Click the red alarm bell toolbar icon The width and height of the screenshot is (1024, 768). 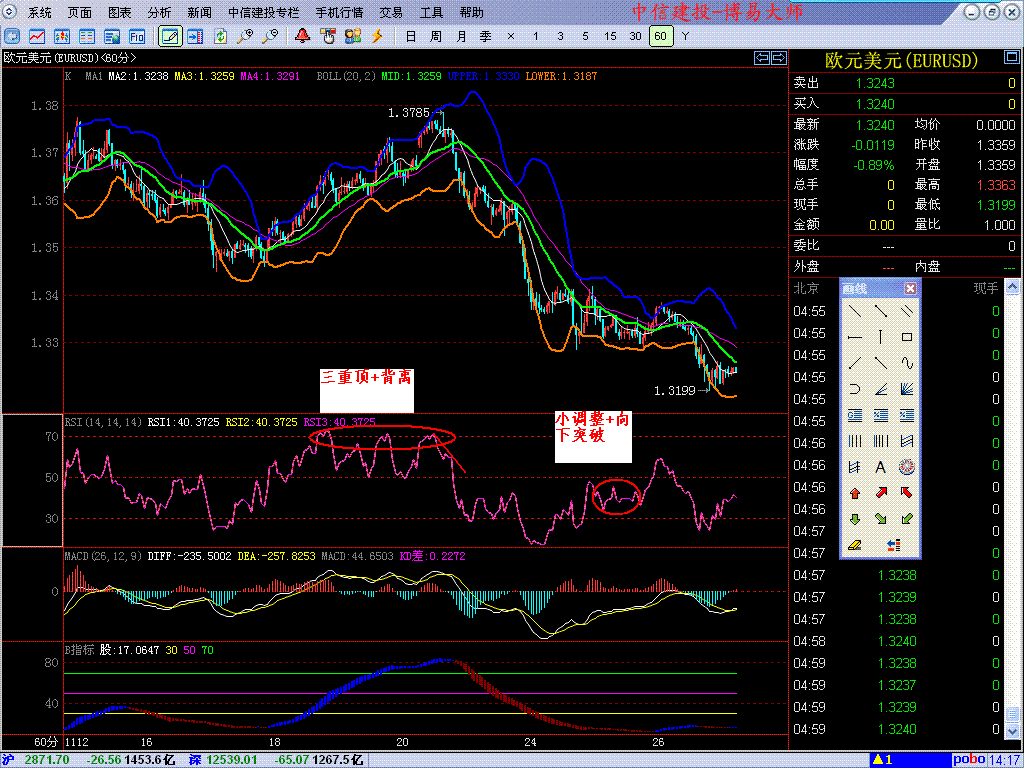click(x=302, y=36)
